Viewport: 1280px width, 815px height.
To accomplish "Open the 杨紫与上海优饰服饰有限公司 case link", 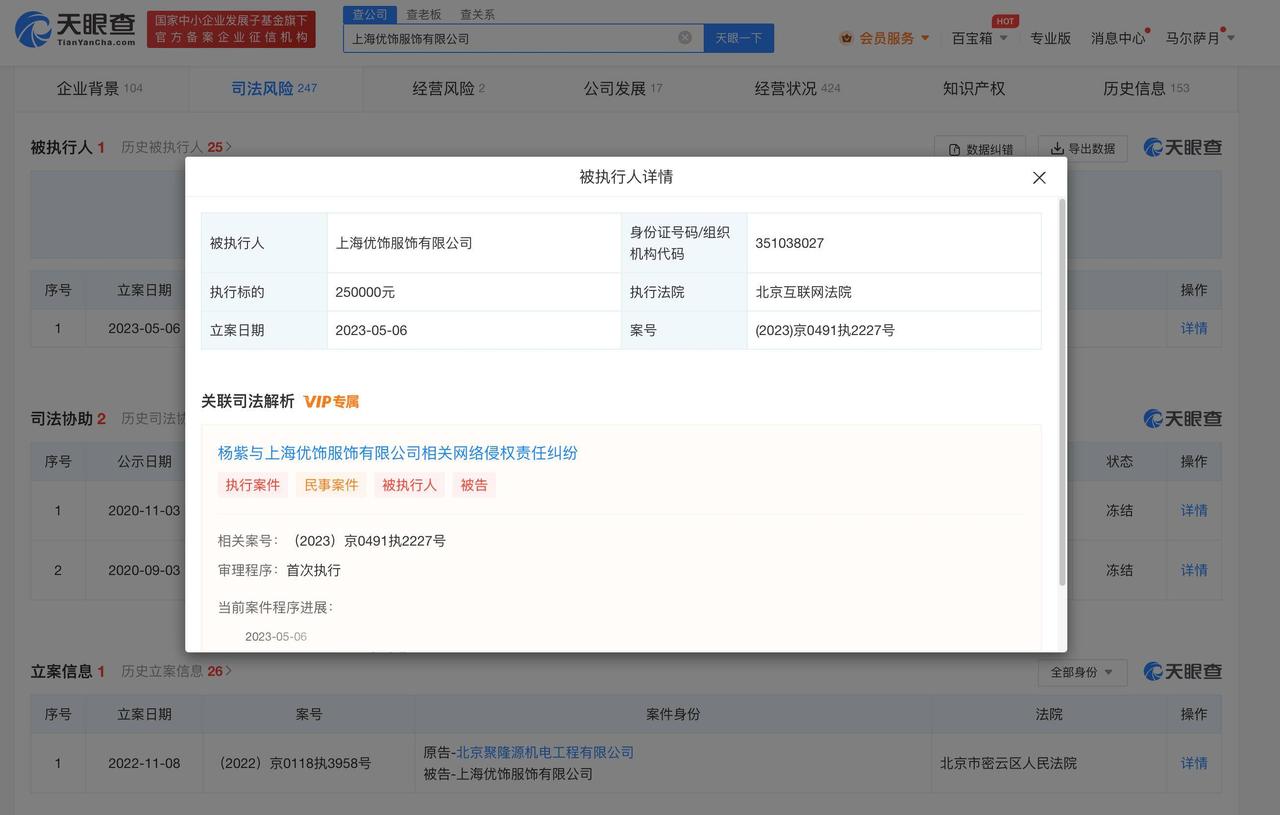I will tap(398, 453).
